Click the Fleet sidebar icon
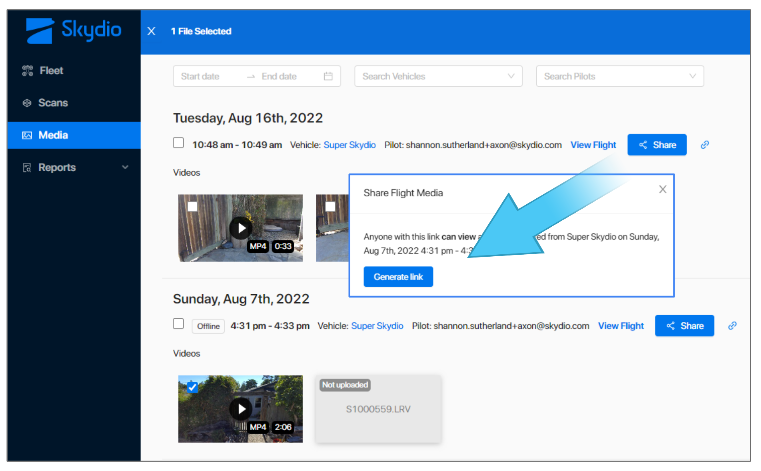 click(27, 71)
